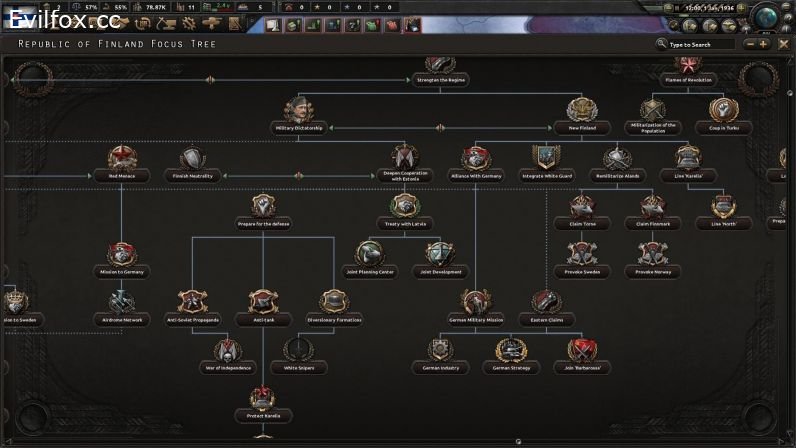The height and width of the screenshot is (448, 796).
Task: Select the German Industry focus
Action: (x=440, y=351)
